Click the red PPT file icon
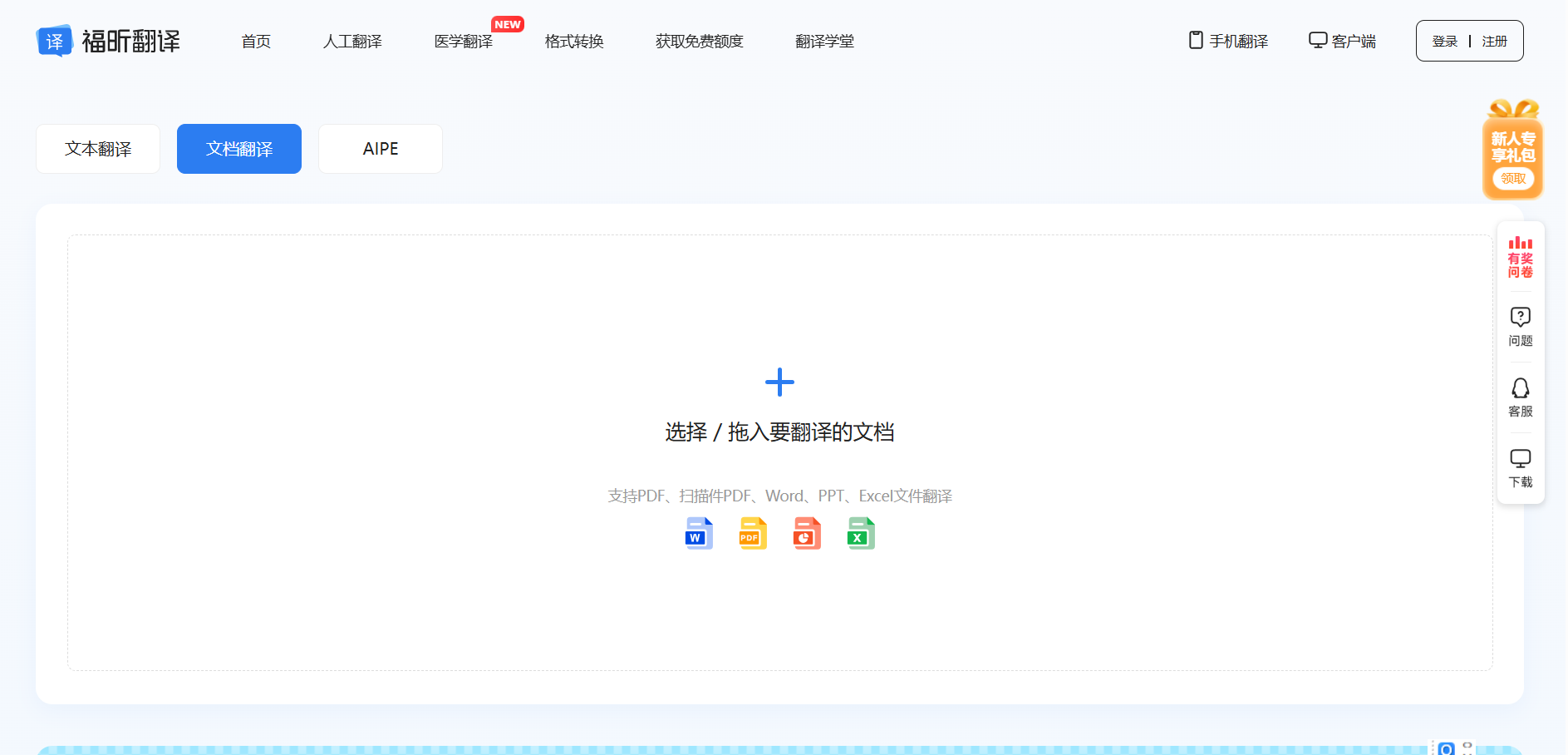1568x755 pixels. tap(807, 534)
